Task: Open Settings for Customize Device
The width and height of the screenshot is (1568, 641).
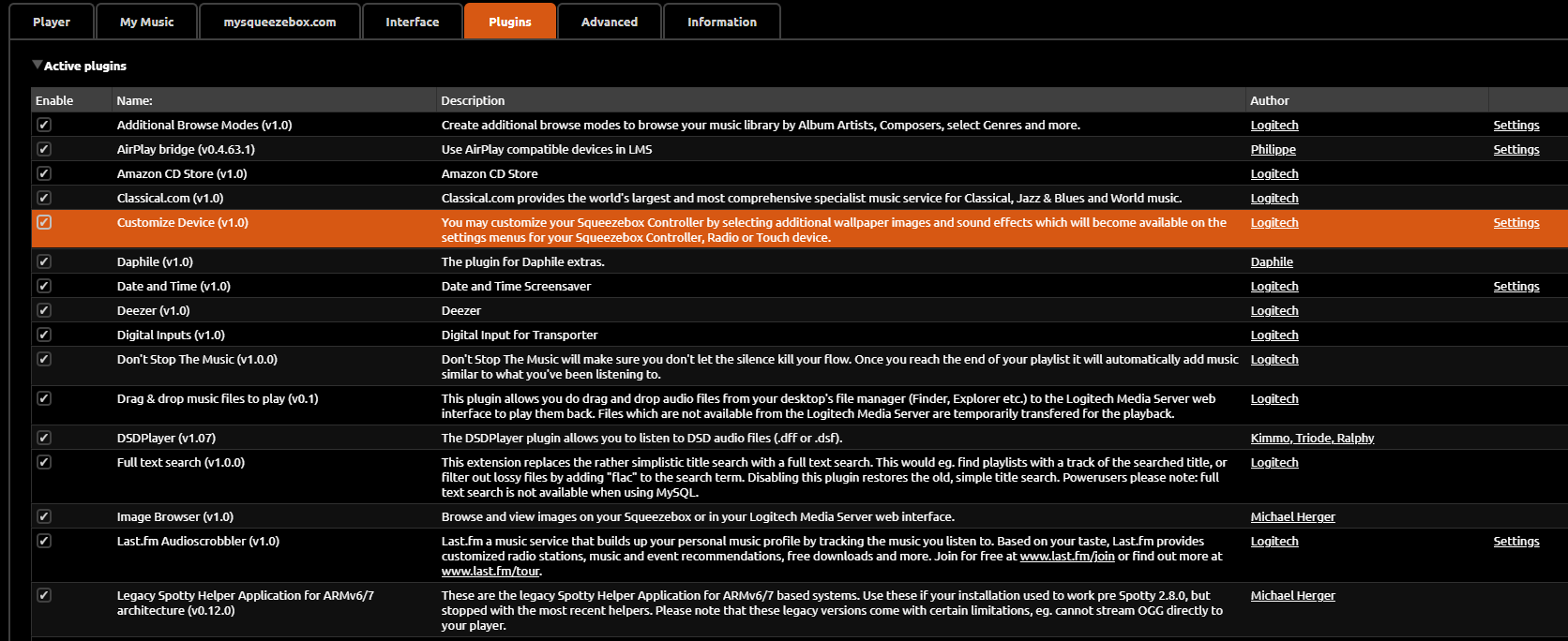Action: click(1516, 222)
